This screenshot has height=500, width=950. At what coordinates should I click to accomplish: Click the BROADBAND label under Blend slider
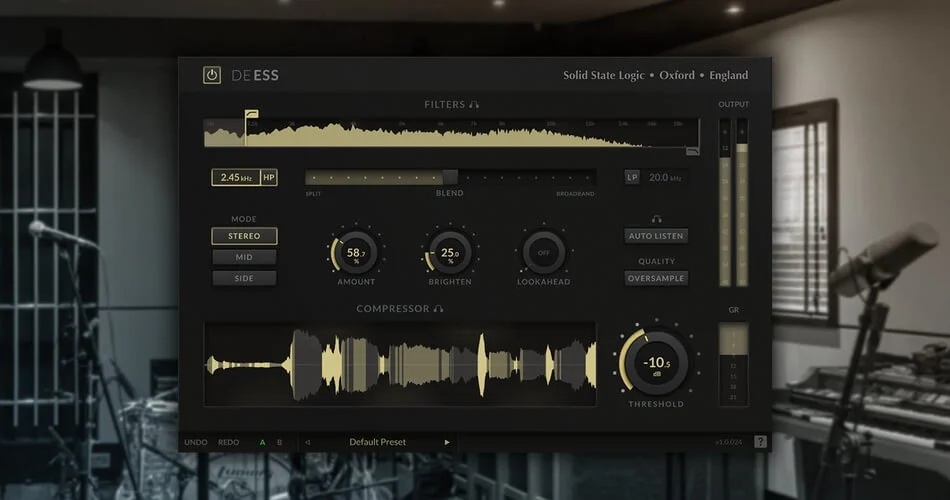click(575, 194)
